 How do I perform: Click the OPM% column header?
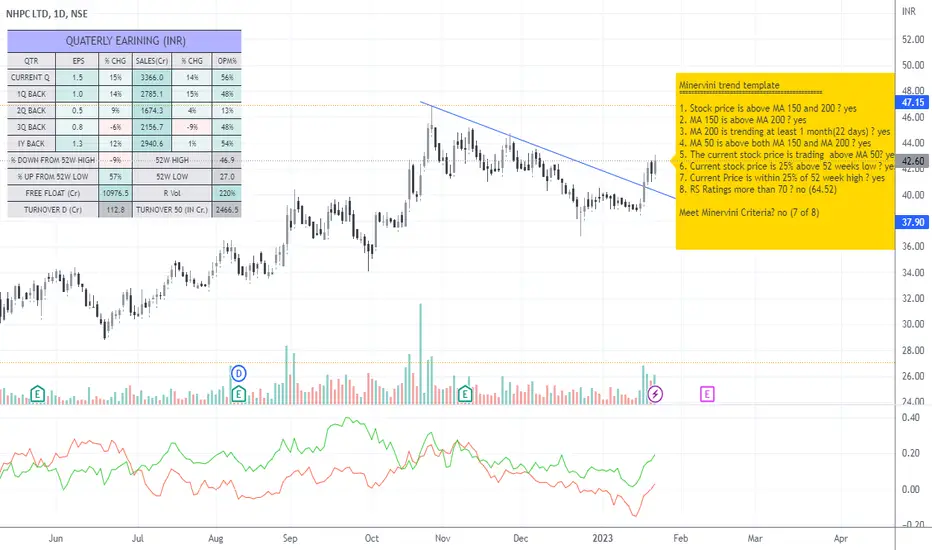[x=226, y=61]
